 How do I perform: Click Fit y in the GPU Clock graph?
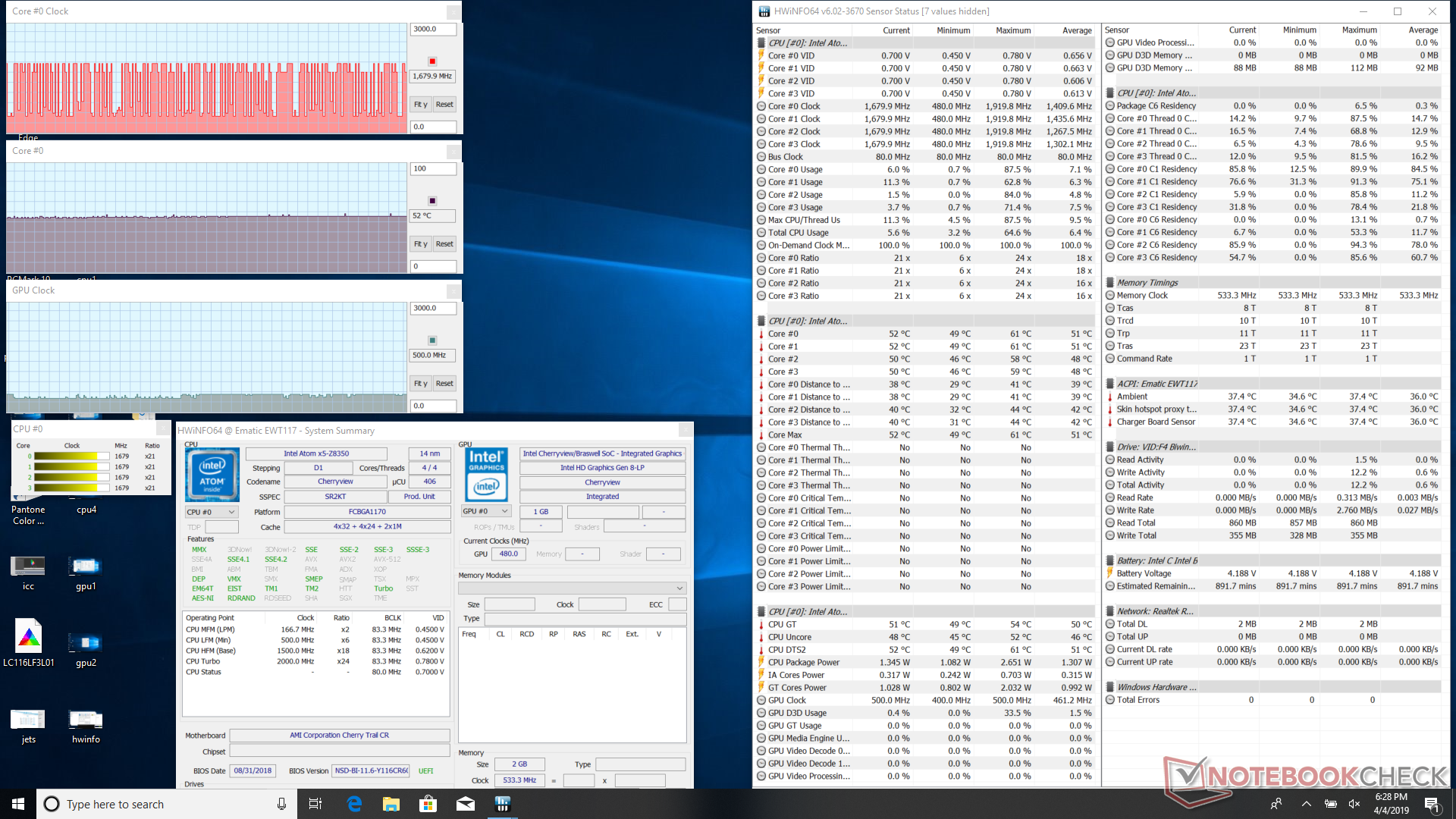[420, 384]
